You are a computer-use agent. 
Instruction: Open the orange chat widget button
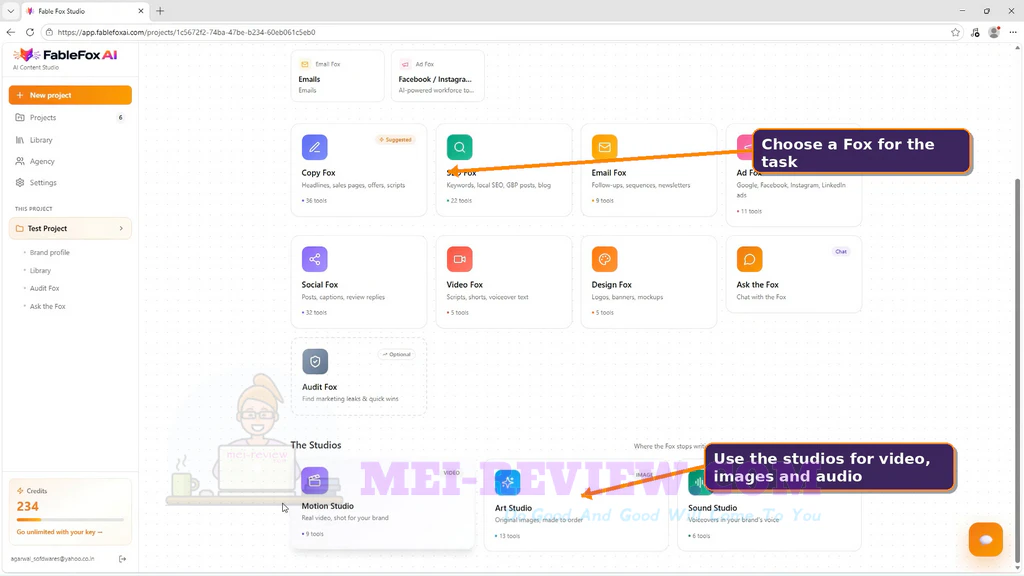point(985,539)
